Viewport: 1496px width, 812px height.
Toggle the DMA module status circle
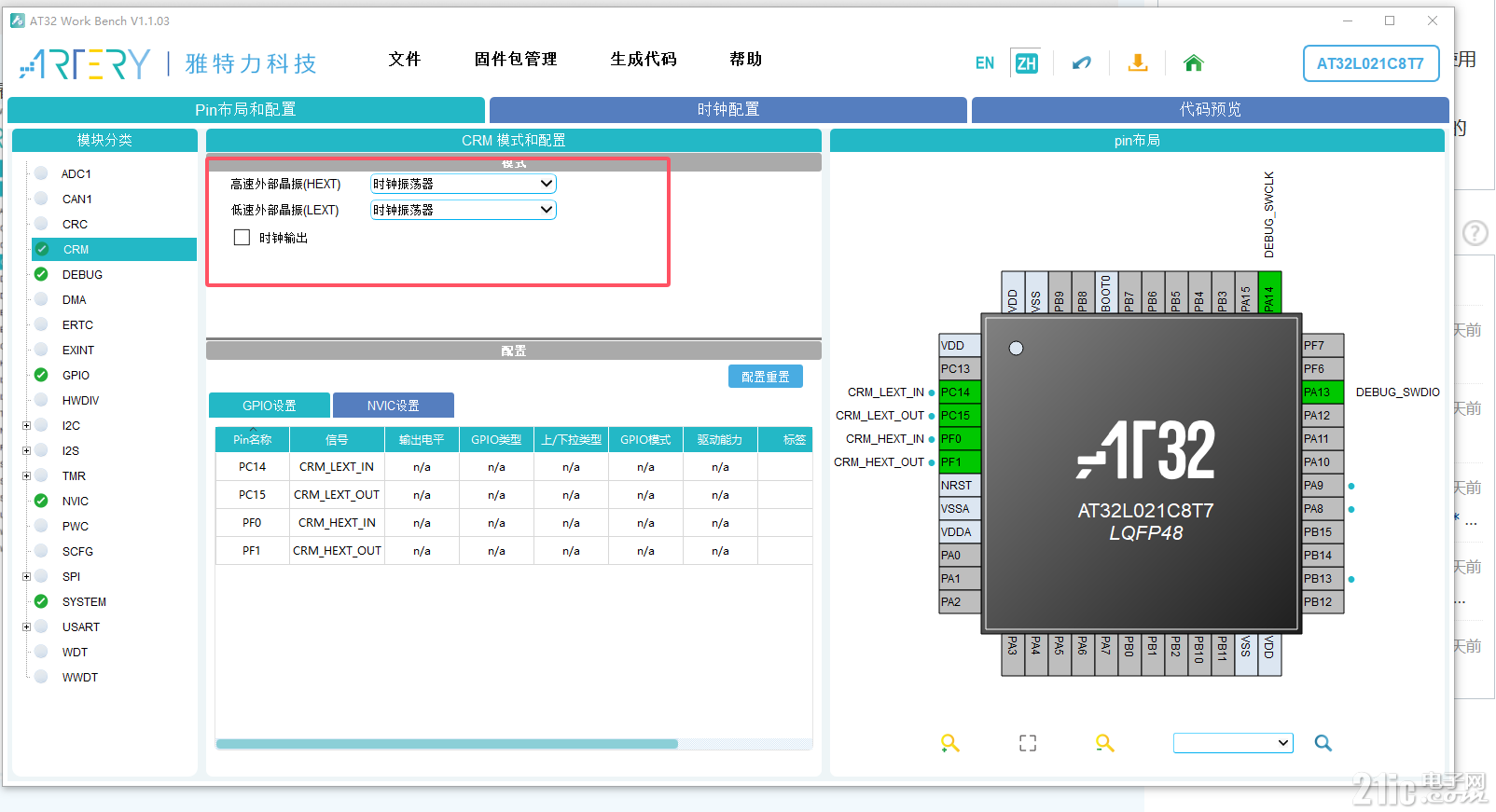[x=41, y=299]
